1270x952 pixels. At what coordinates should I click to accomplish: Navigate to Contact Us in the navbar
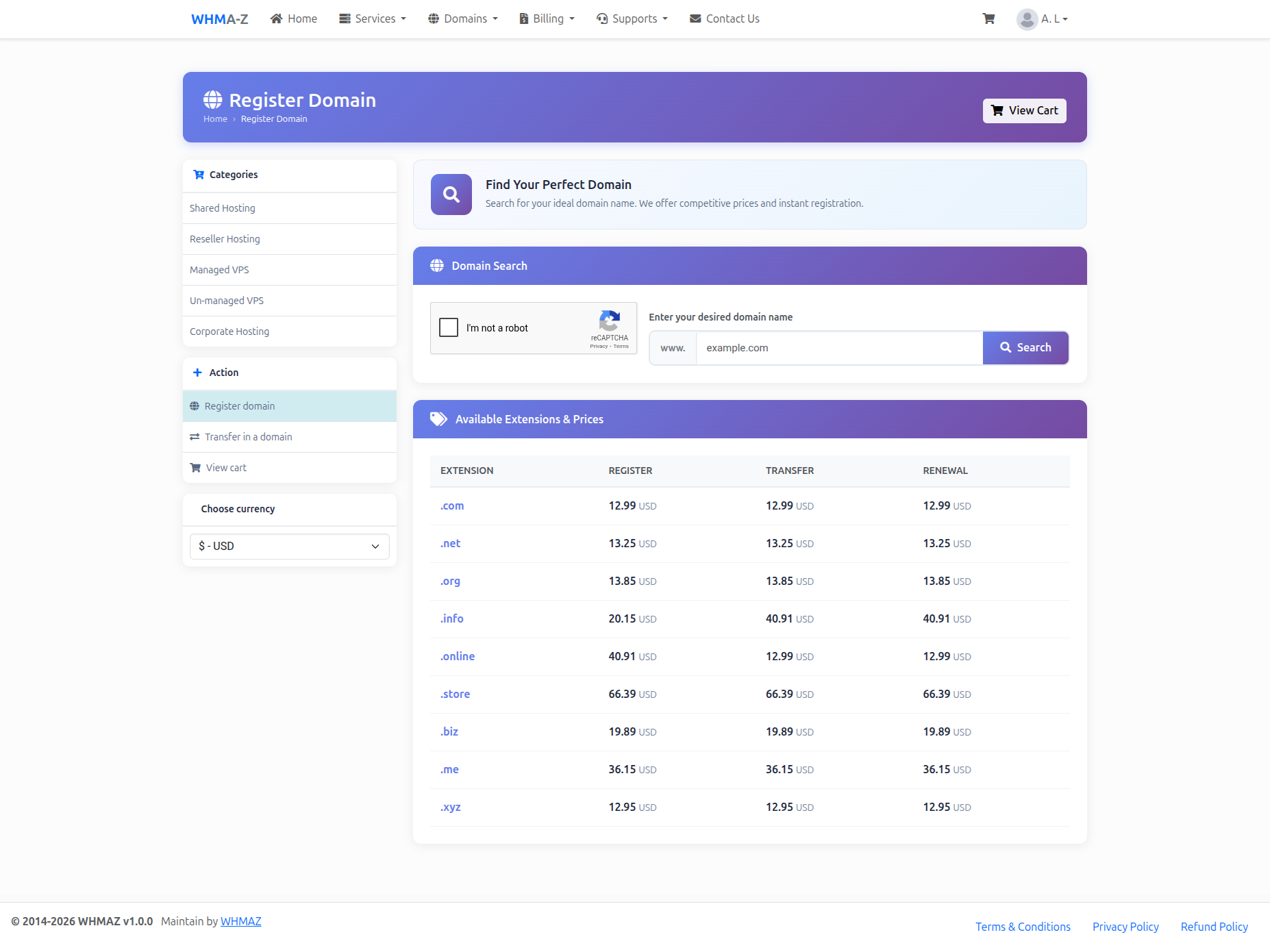tap(723, 18)
